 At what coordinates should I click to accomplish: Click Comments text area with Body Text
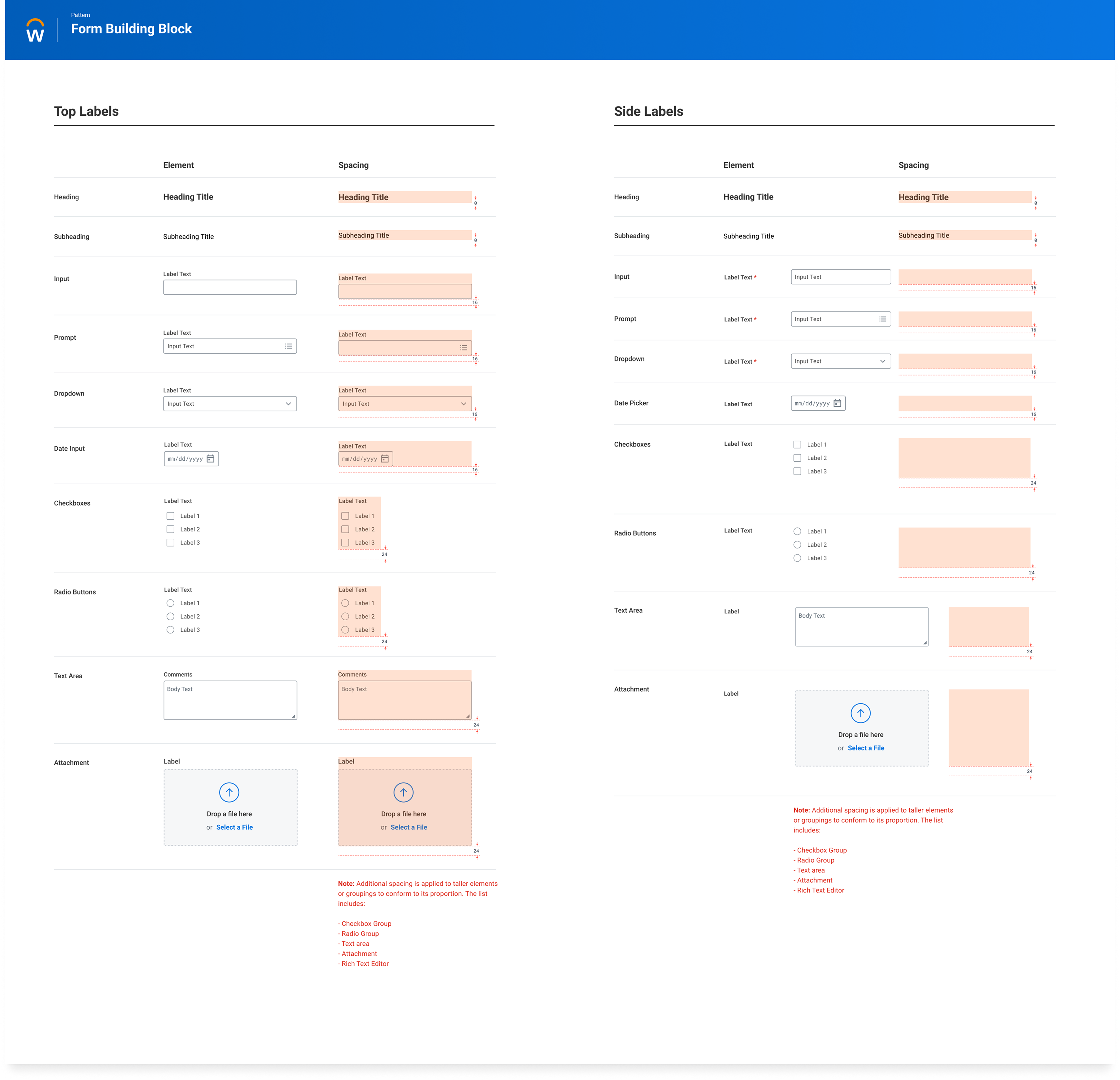pos(230,700)
